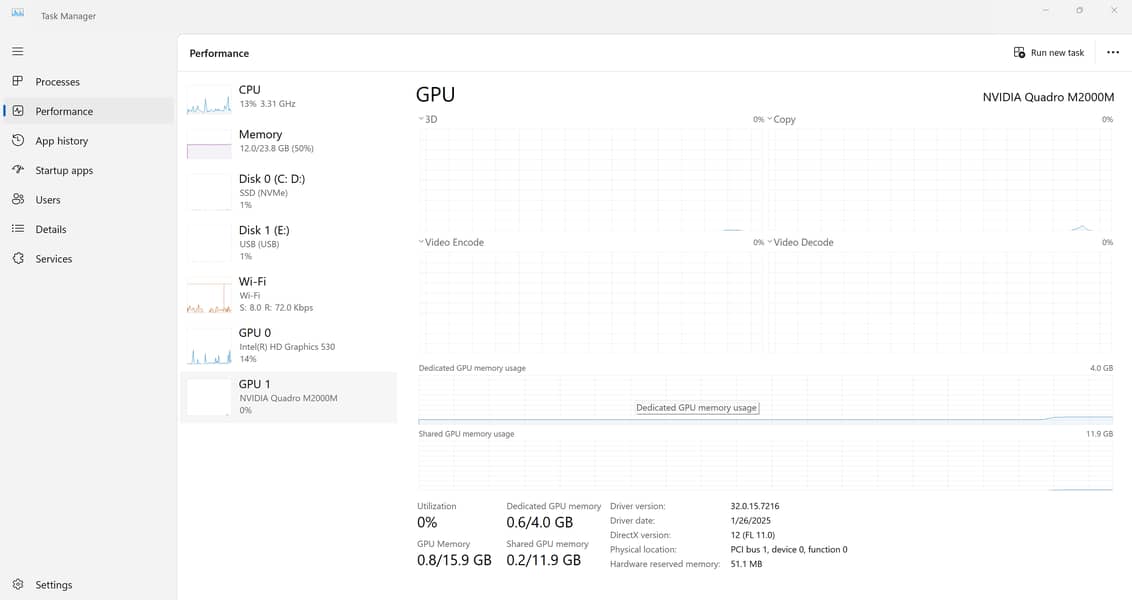Screen dimensions: 1132x600
Task: Open the Services page
Action: [53, 259]
